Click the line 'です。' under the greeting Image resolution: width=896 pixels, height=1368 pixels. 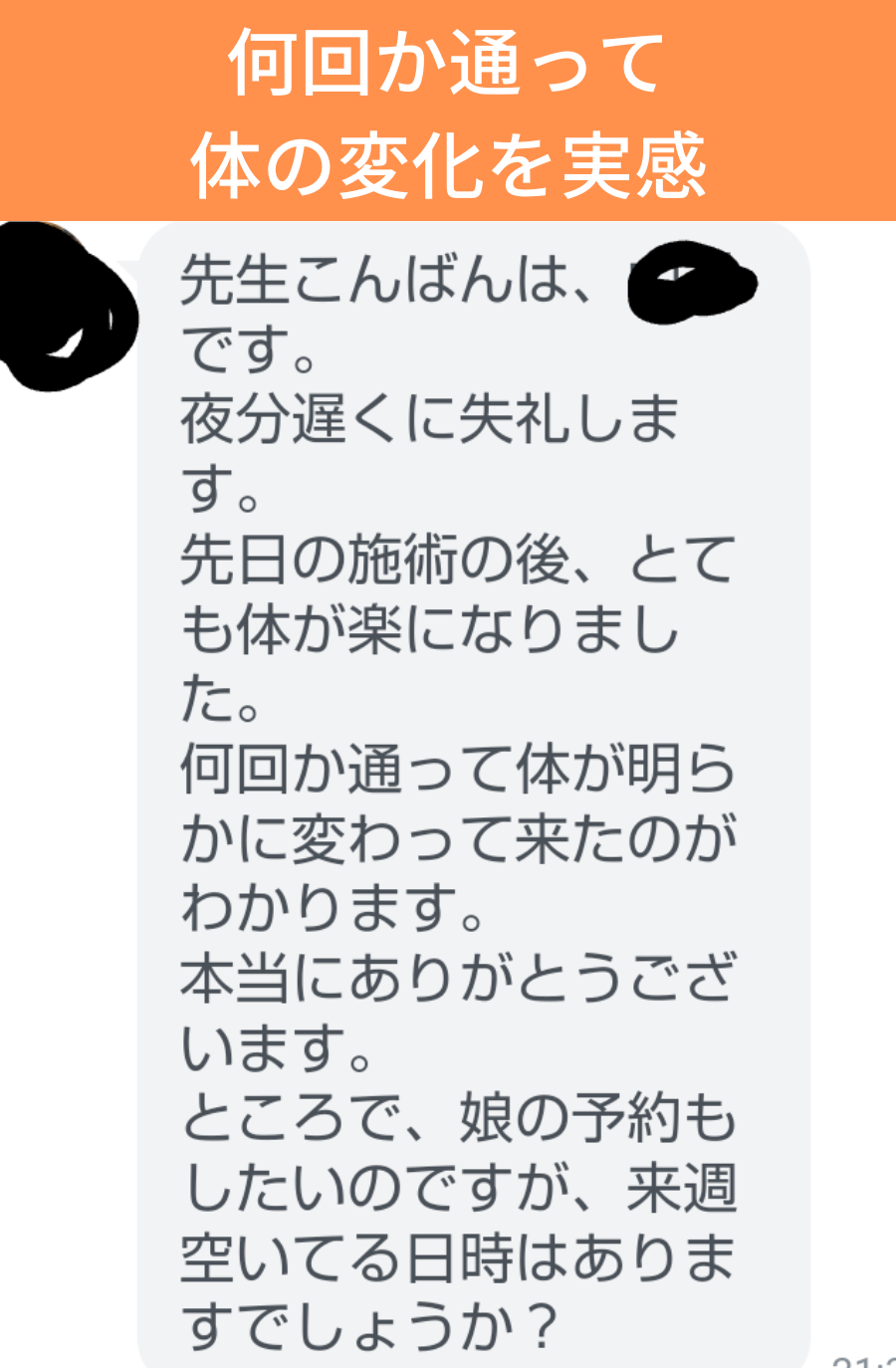[249, 349]
